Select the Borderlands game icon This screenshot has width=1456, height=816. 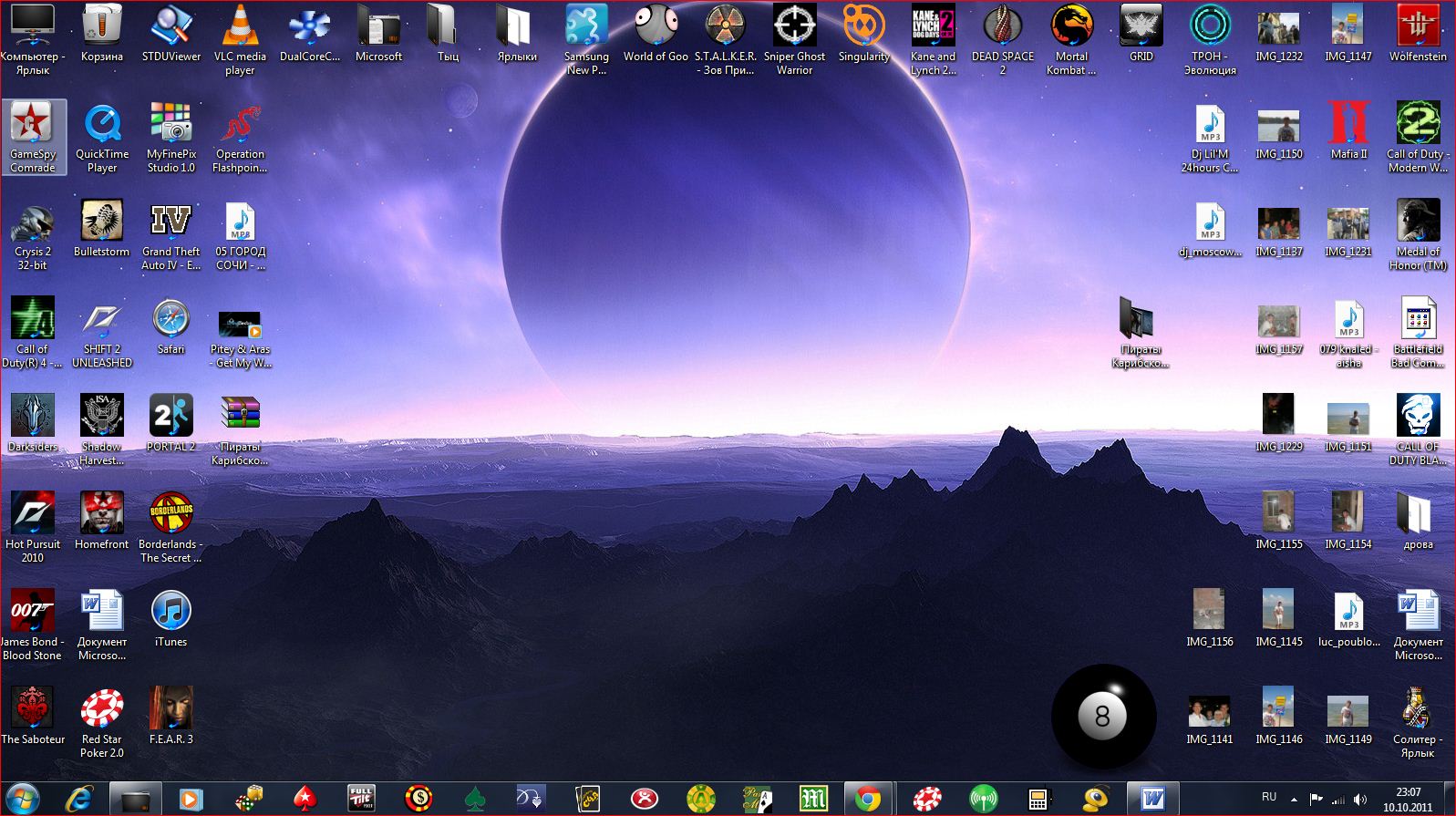pos(170,515)
